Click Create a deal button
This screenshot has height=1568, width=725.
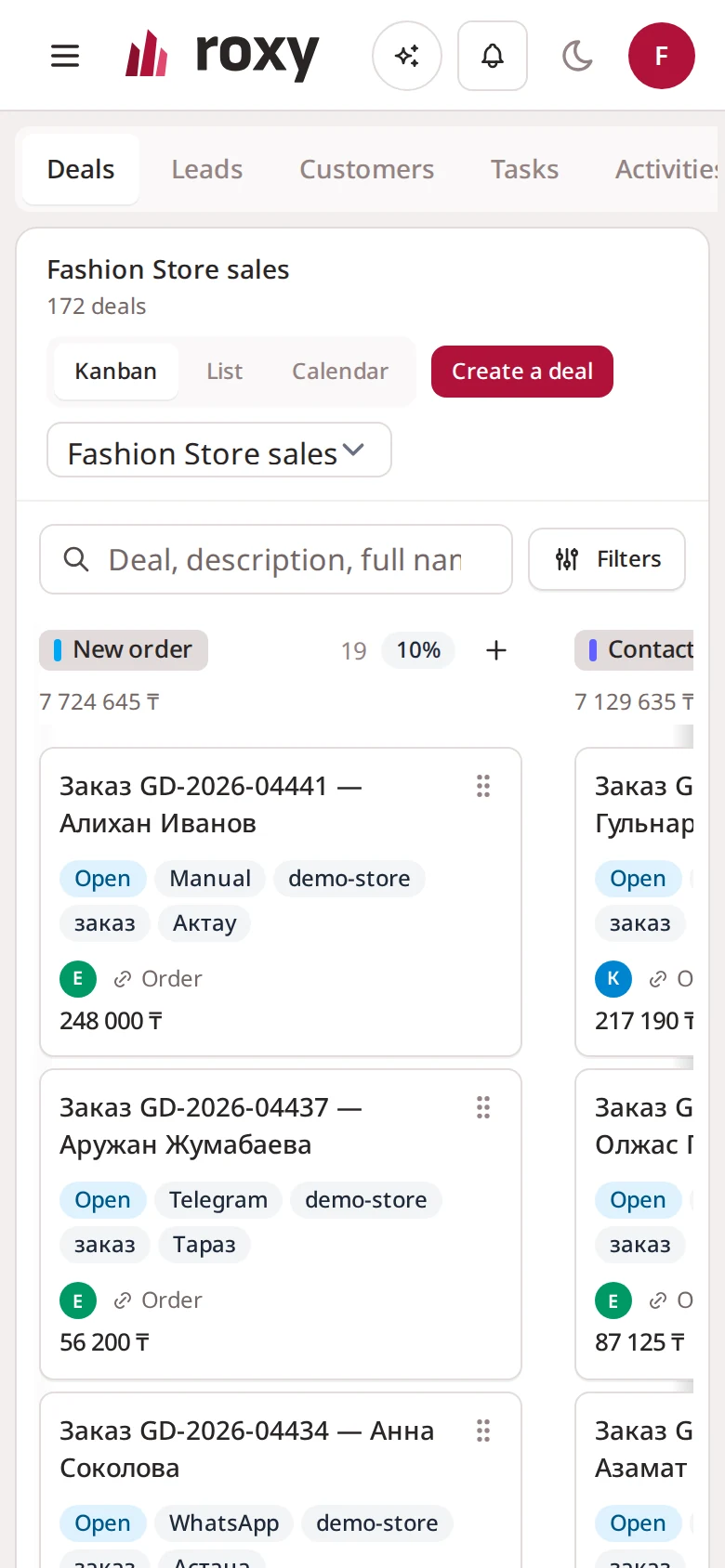(522, 372)
